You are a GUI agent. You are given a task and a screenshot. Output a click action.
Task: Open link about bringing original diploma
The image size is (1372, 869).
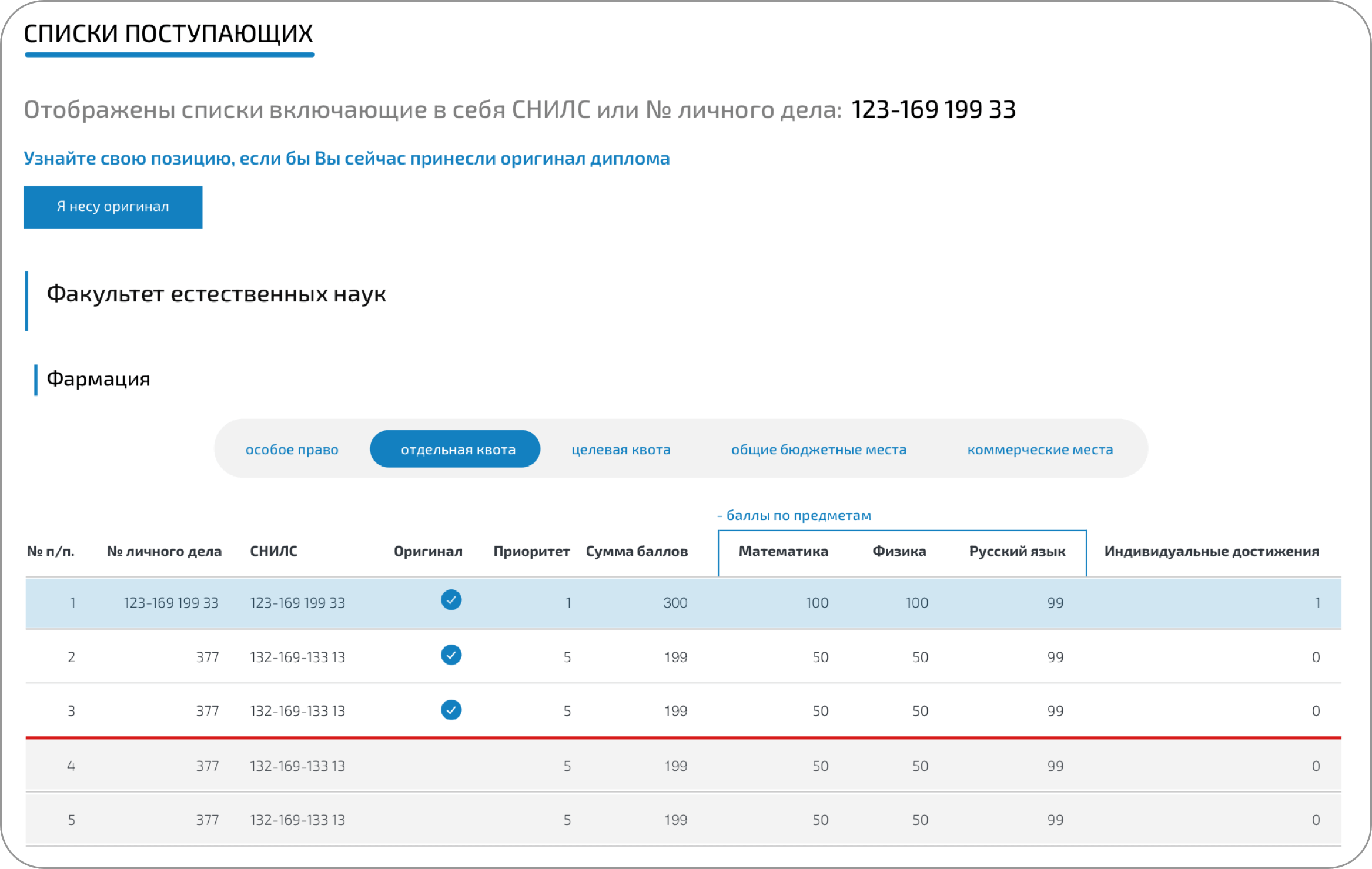tap(346, 159)
